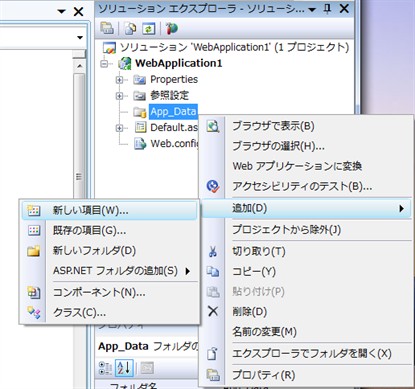Click the ASP.NET configuration toolbar icon
This screenshot has width=415, height=389.
click(172, 29)
